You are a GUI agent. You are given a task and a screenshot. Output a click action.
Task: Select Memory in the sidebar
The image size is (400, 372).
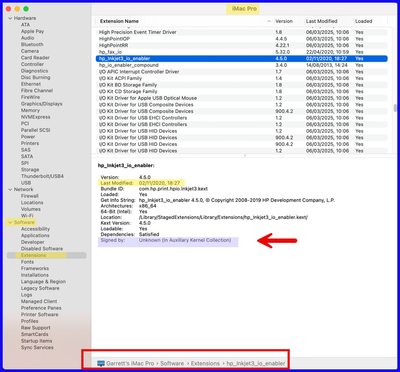pyautogui.click(x=30, y=110)
